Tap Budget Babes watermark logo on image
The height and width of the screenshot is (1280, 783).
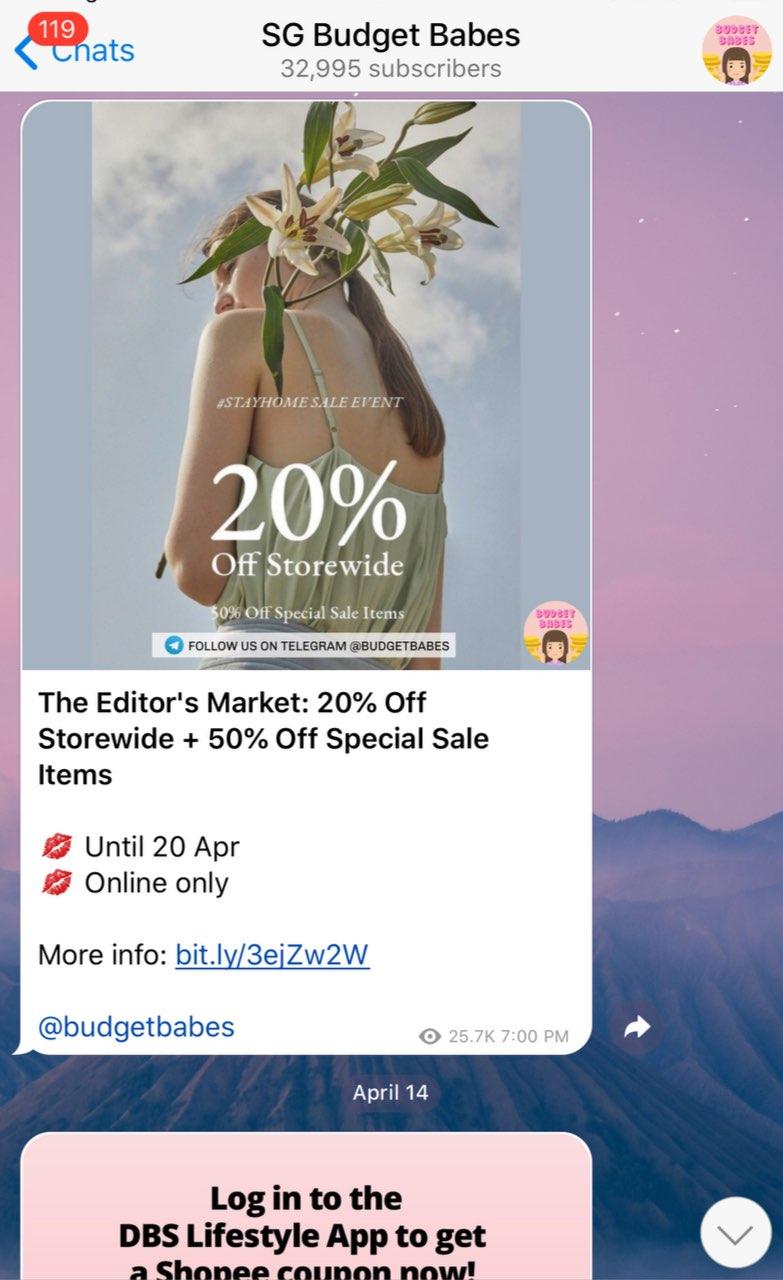tap(555, 633)
